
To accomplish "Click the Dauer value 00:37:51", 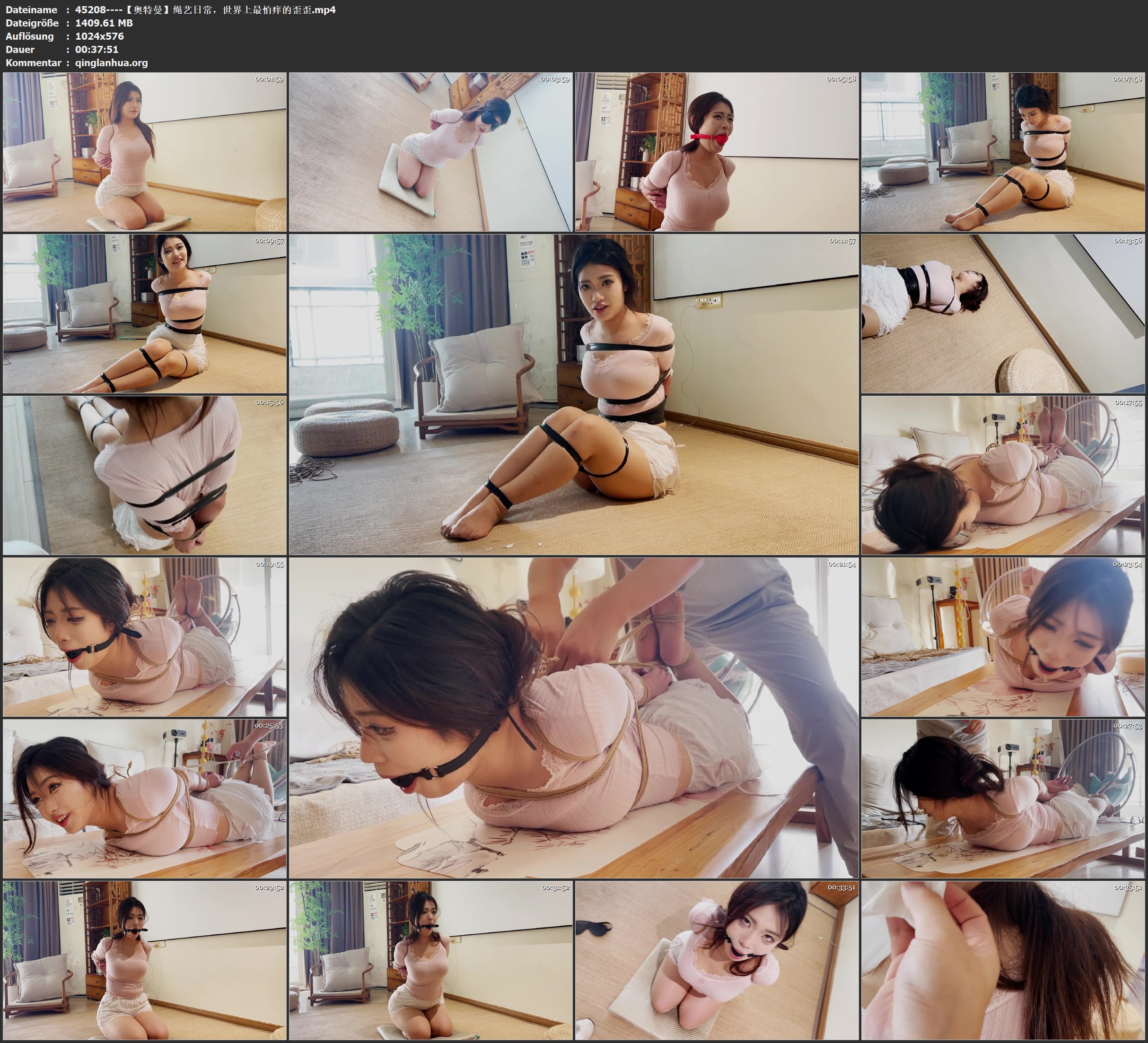I will (97, 50).
